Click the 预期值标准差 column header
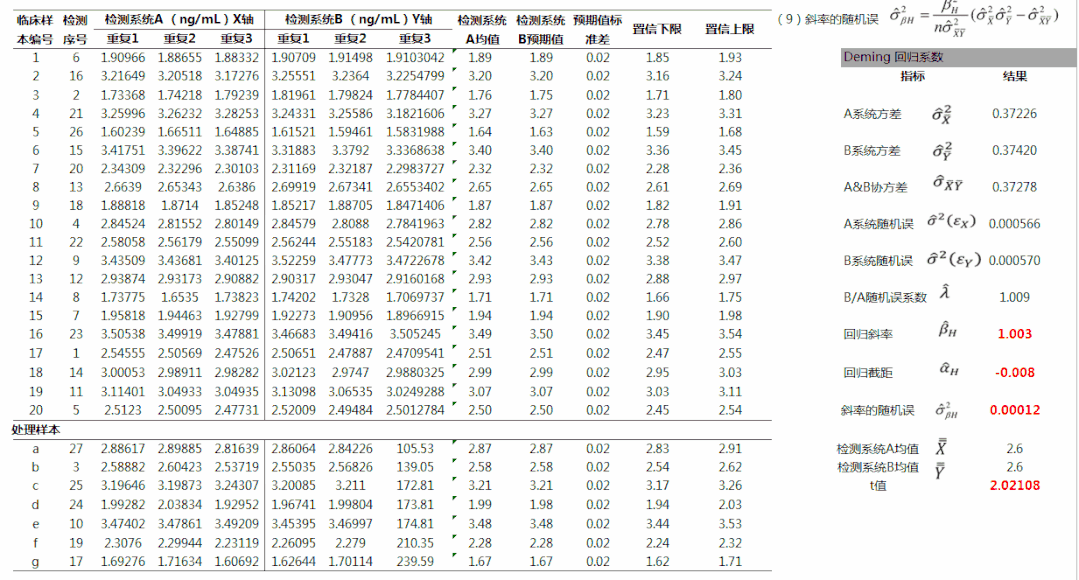This screenshot has width=1079, height=580. tap(597, 29)
